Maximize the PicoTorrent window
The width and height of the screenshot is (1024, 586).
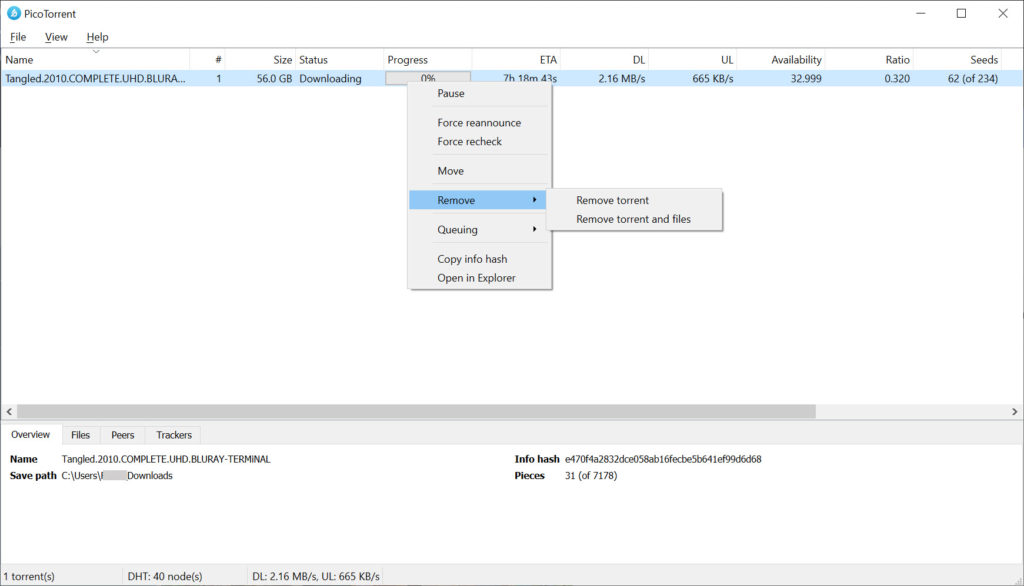961,13
